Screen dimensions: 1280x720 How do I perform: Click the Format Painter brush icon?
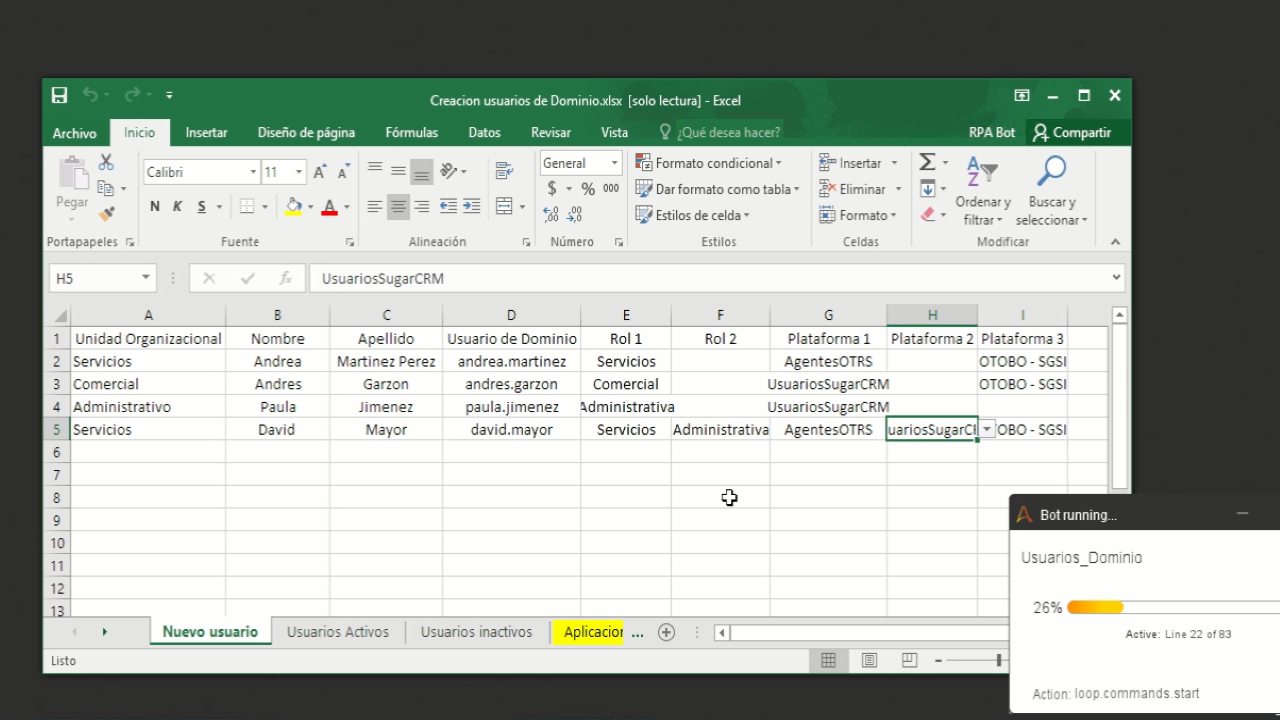tap(106, 213)
